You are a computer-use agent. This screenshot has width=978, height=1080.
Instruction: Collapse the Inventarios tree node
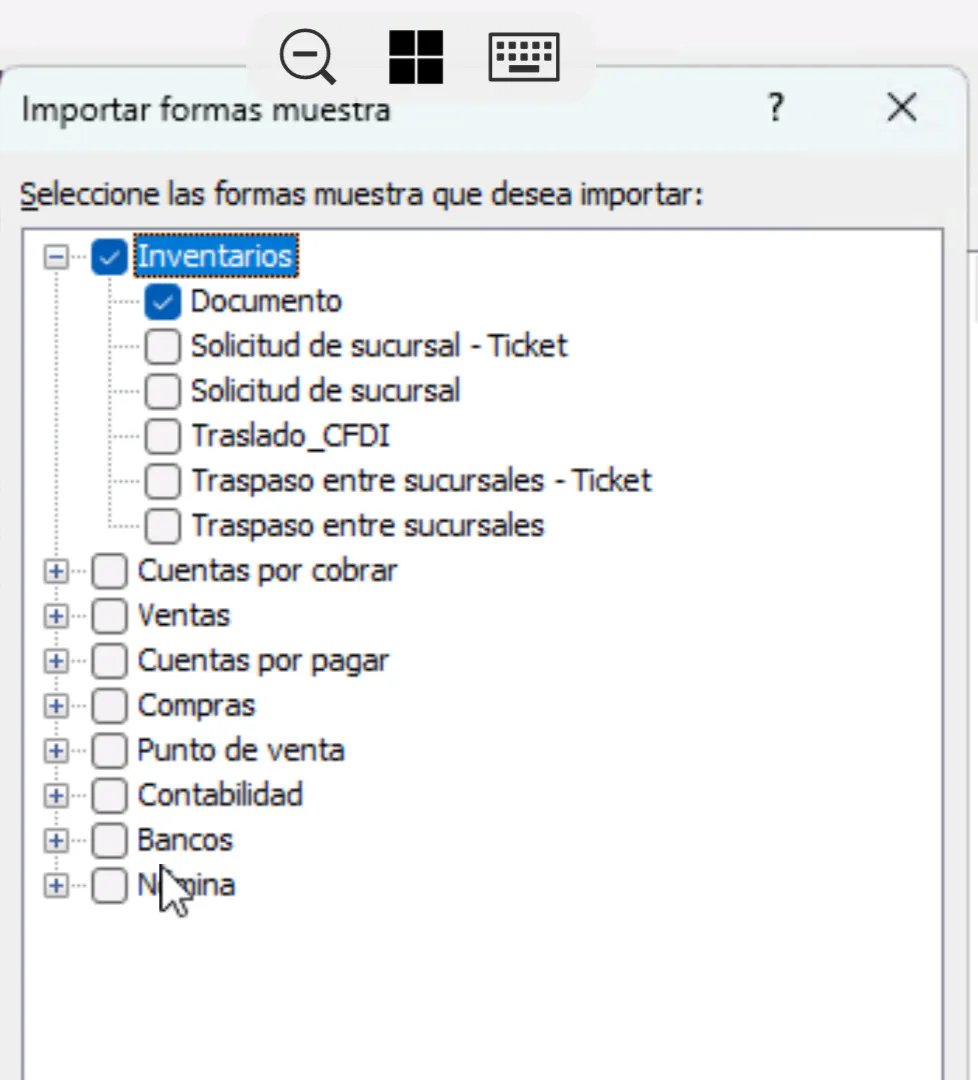point(56,257)
